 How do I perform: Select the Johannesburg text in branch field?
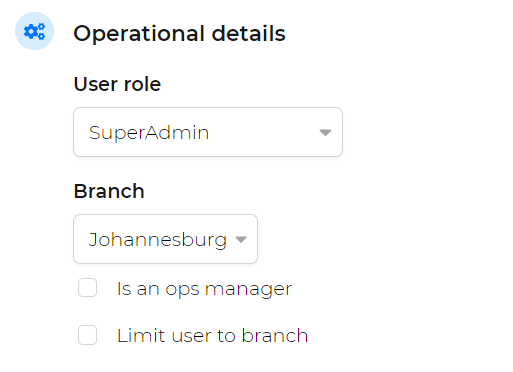tap(158, 240)
